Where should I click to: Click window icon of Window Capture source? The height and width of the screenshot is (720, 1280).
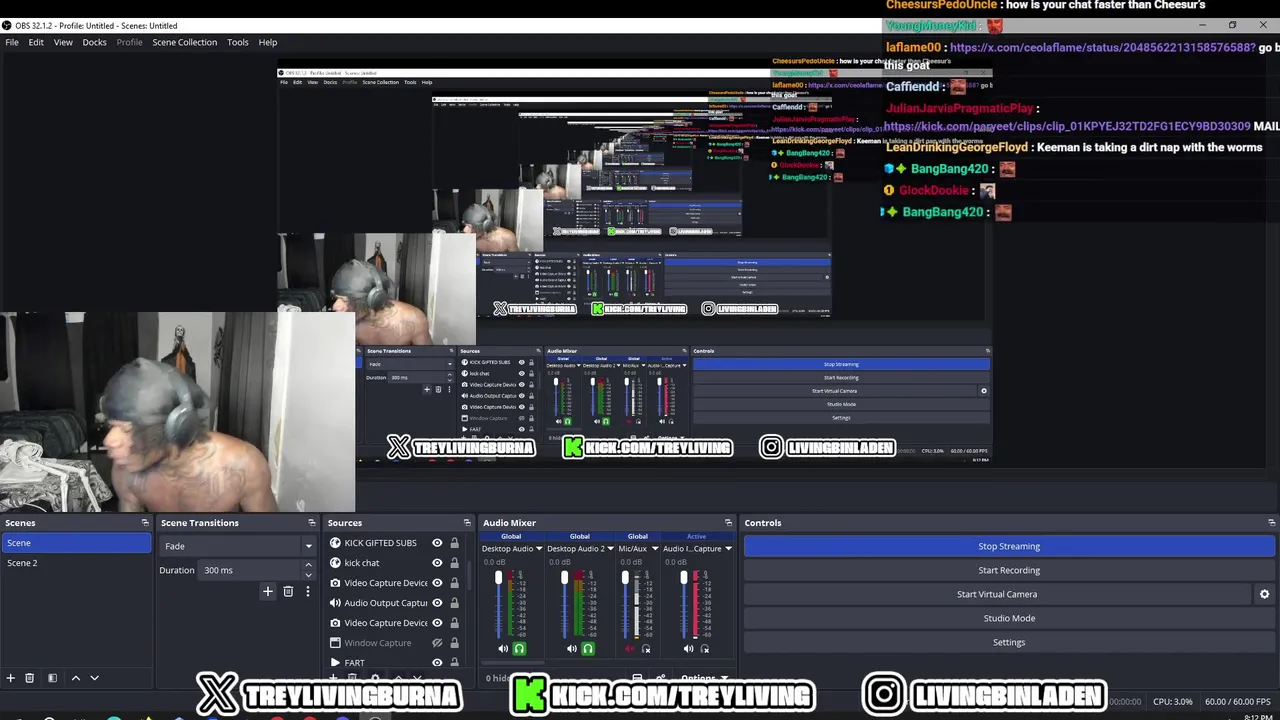[335, 643]
